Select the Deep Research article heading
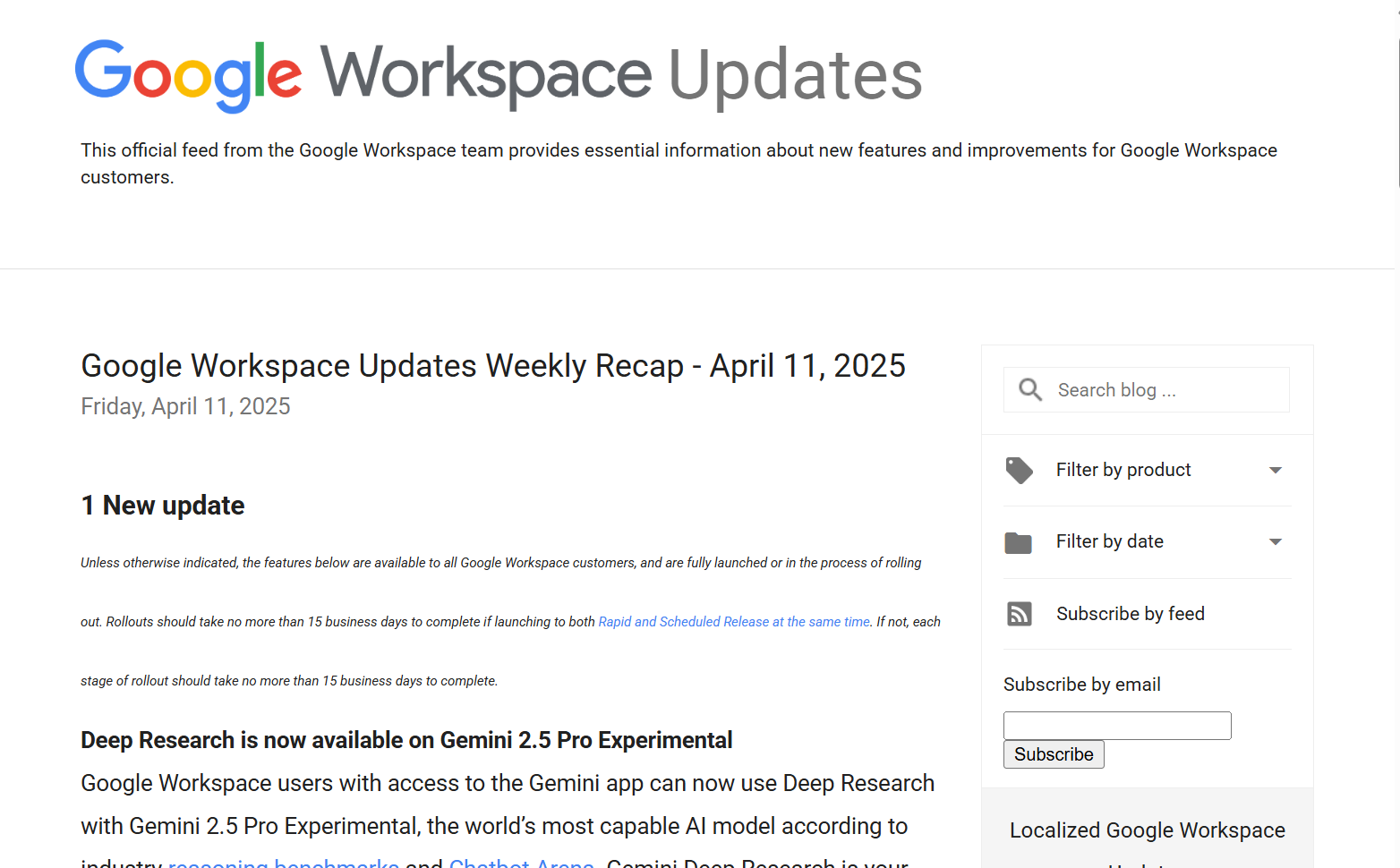Screen dimensions: 1400x868 coord(406,739)
